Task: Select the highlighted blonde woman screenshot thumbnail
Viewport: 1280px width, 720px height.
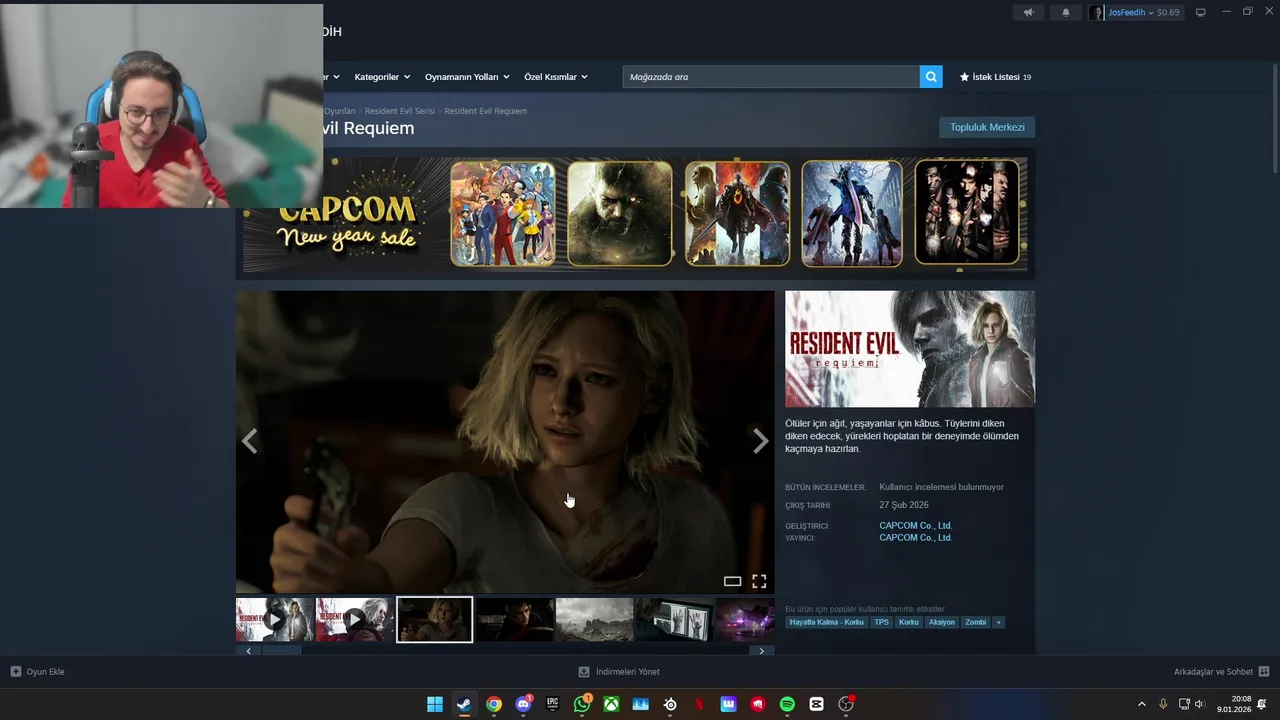Action: tap(435, 619)
